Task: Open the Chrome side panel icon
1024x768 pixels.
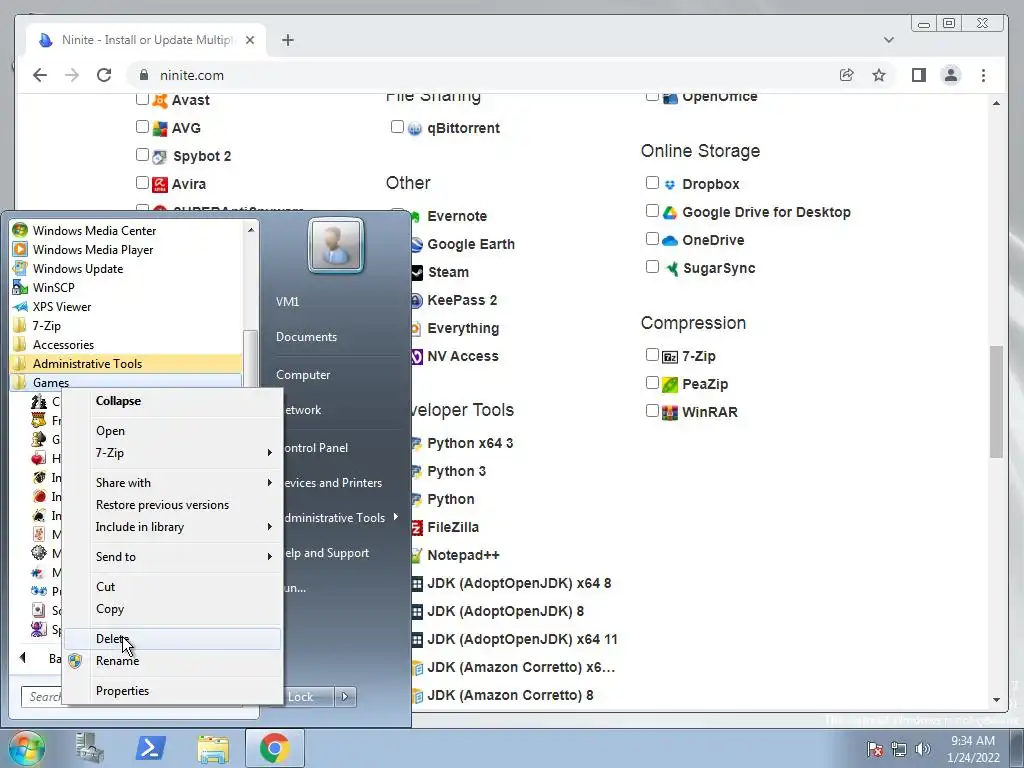Action: tap(919, 75)
